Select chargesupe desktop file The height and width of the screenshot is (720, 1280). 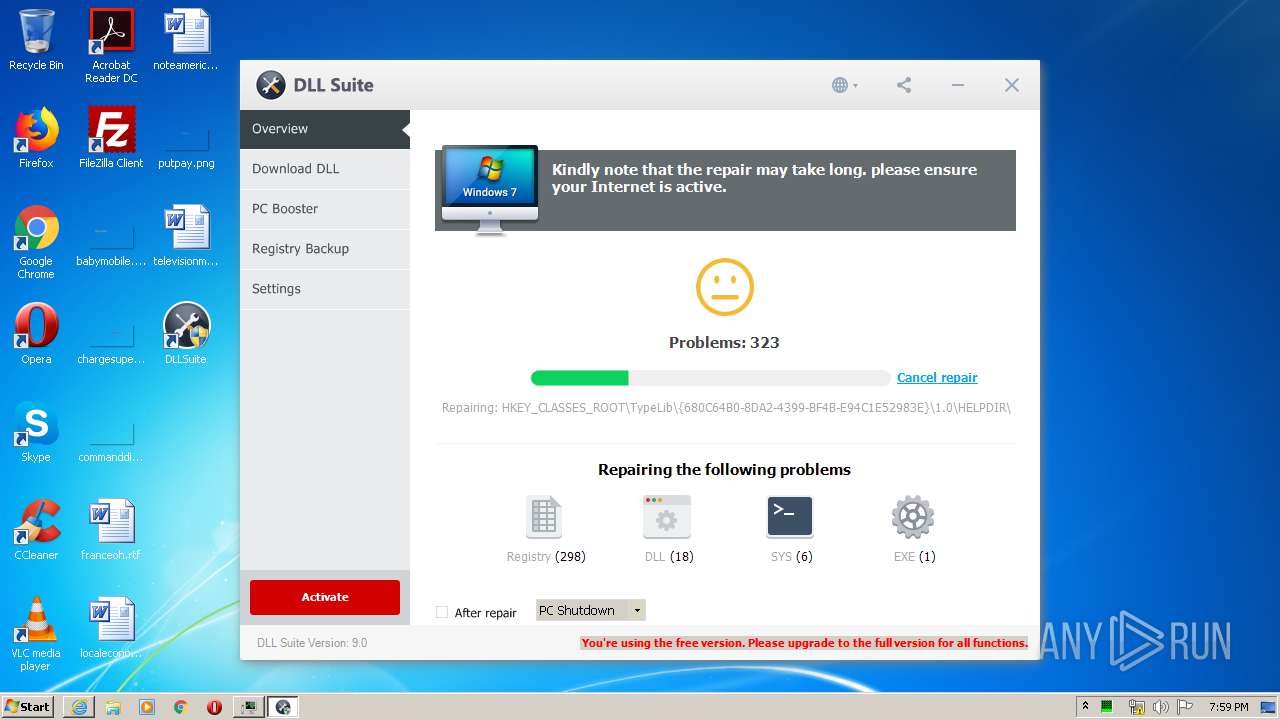tap(111, 343)
